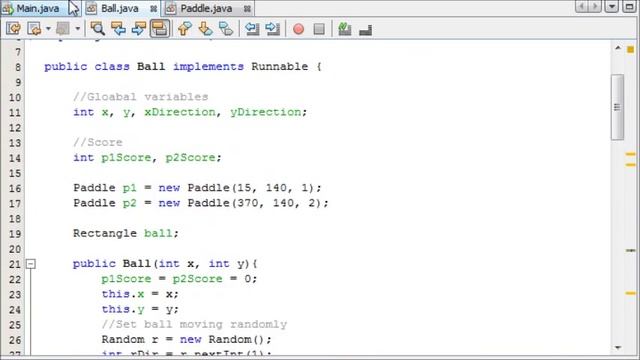Toggle Bookmark on current line

tap(226, 29)
